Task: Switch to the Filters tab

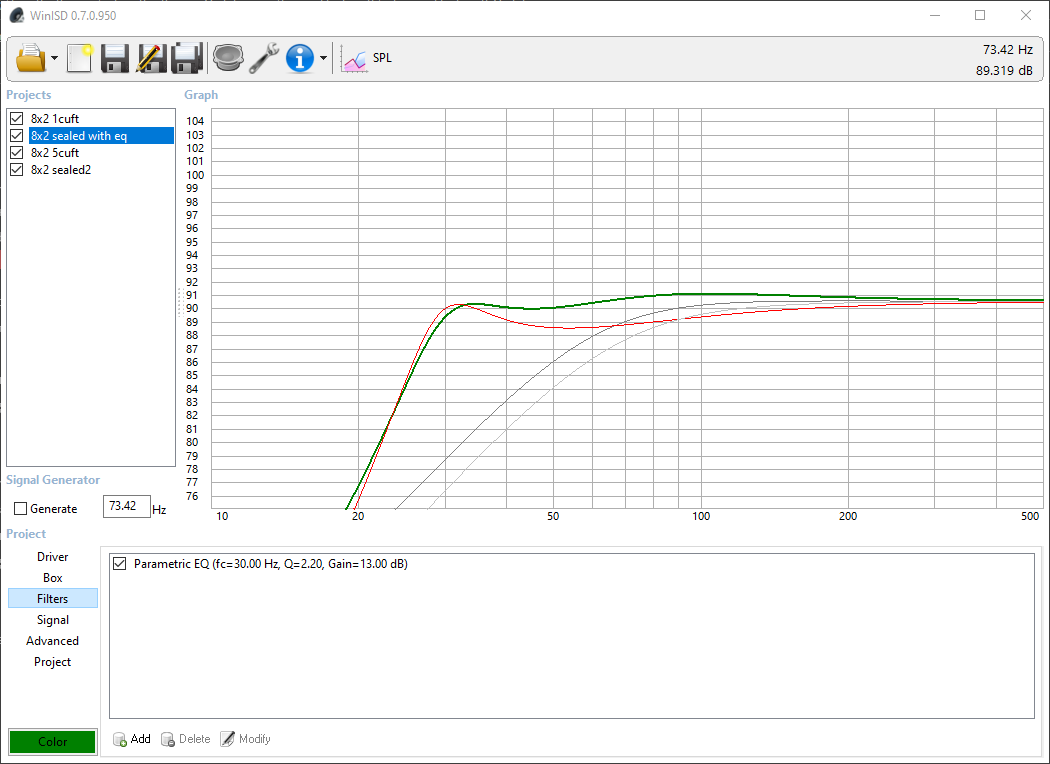Action: [53, 599]
